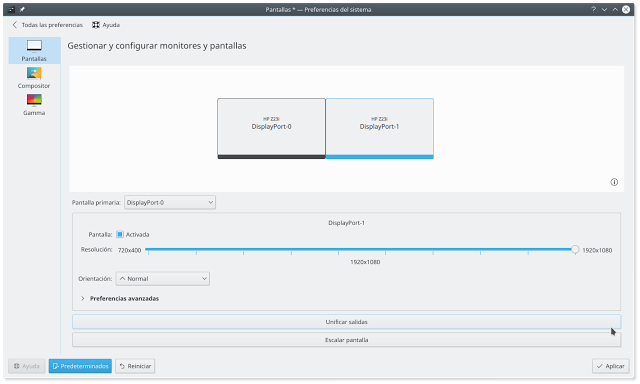Open the Pantallas settings module
Screen dimensions: 640x384
[x=34, y=51]
